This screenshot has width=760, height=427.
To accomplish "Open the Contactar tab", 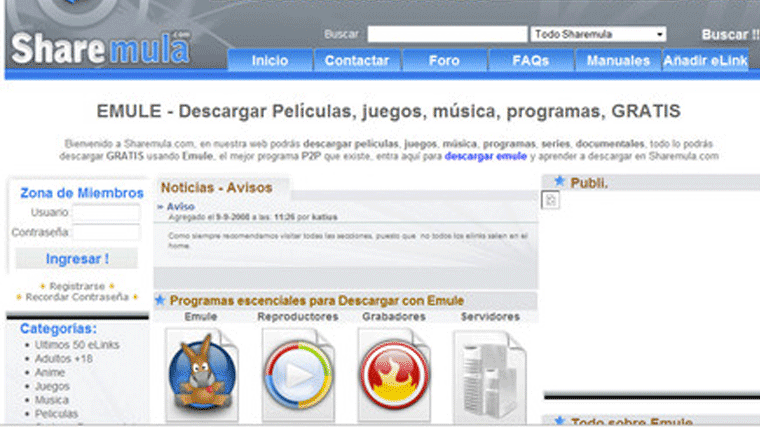I will 357,61.
